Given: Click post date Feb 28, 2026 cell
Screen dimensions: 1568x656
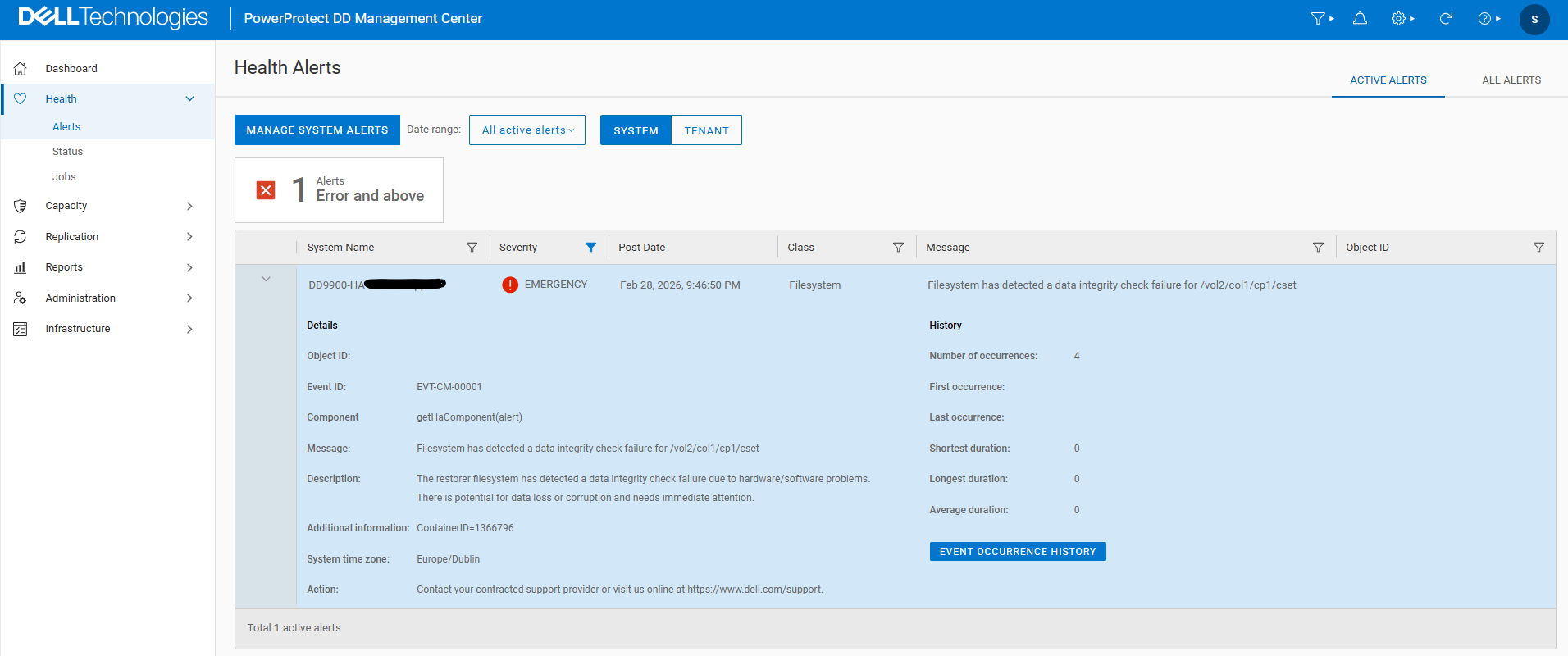Looking at the screenshot, I should point(680,285).
